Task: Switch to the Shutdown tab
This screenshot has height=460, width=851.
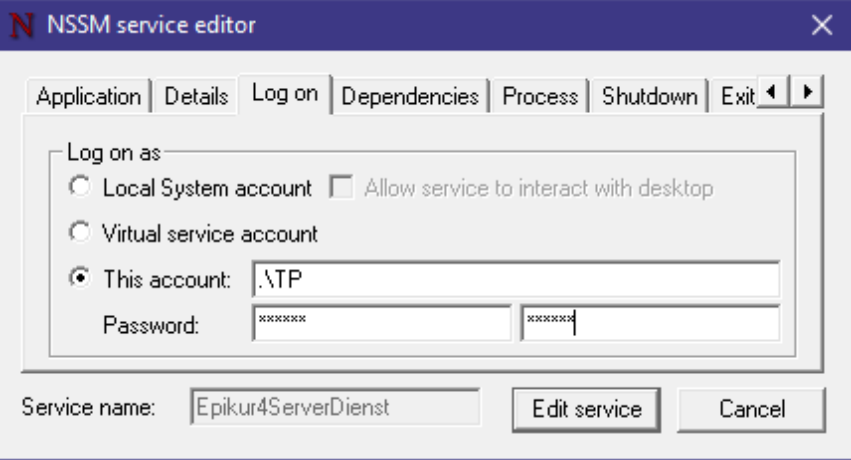Action: [650, 97]
